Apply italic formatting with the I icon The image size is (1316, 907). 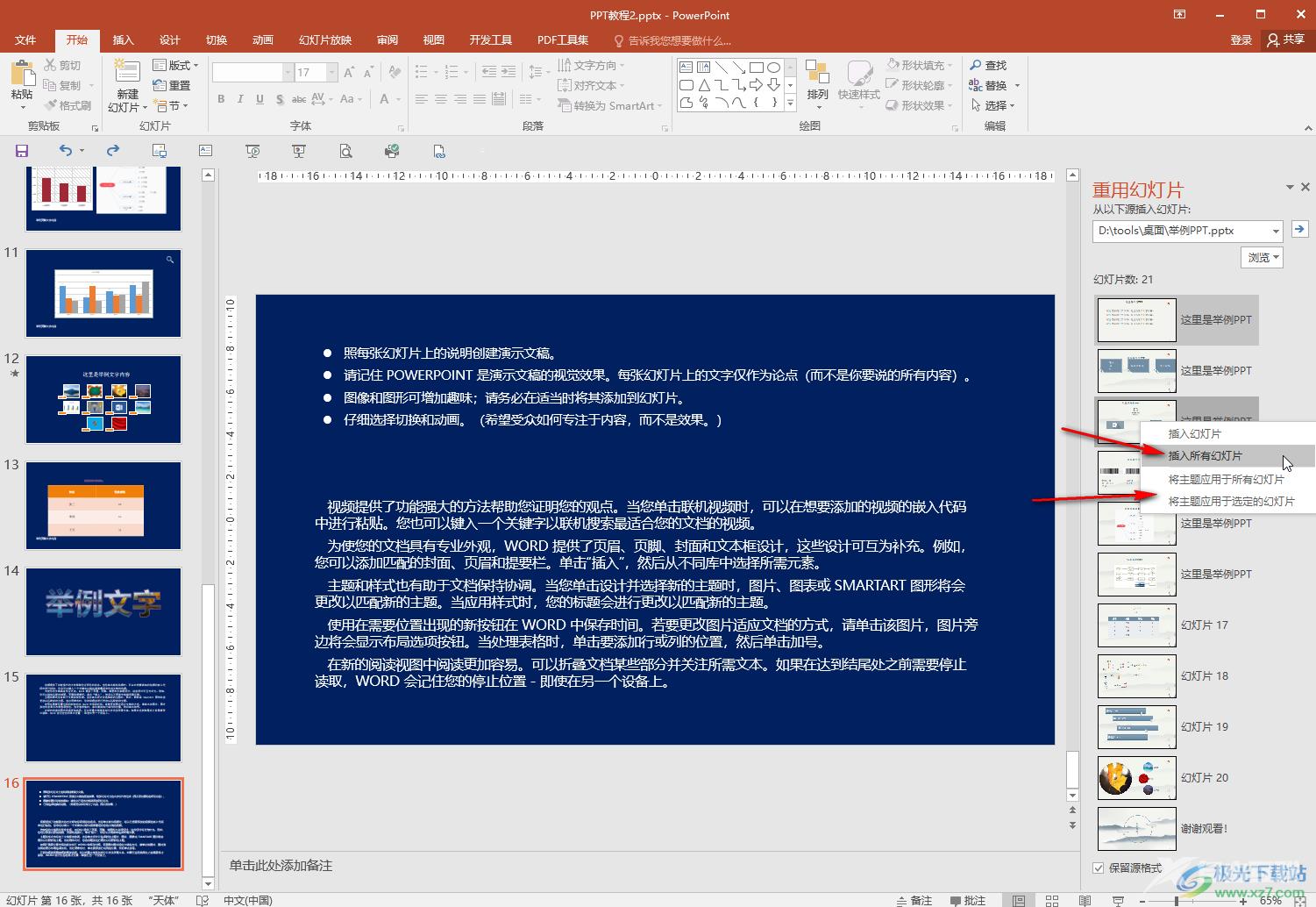click(240, 99)
